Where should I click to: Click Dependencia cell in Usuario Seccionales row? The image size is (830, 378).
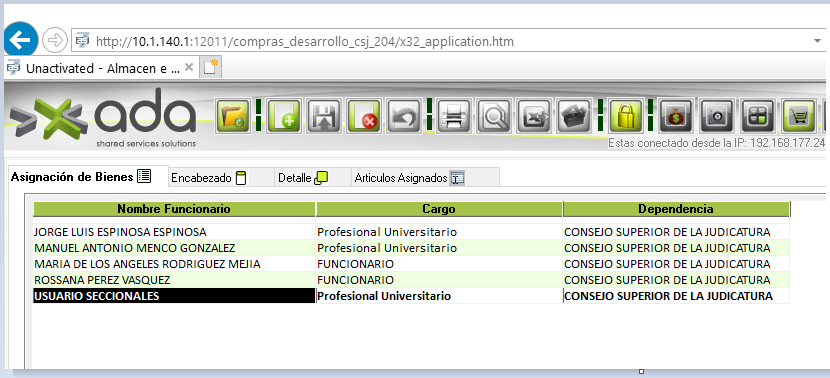pyautogui.click(x=676, y=296)
